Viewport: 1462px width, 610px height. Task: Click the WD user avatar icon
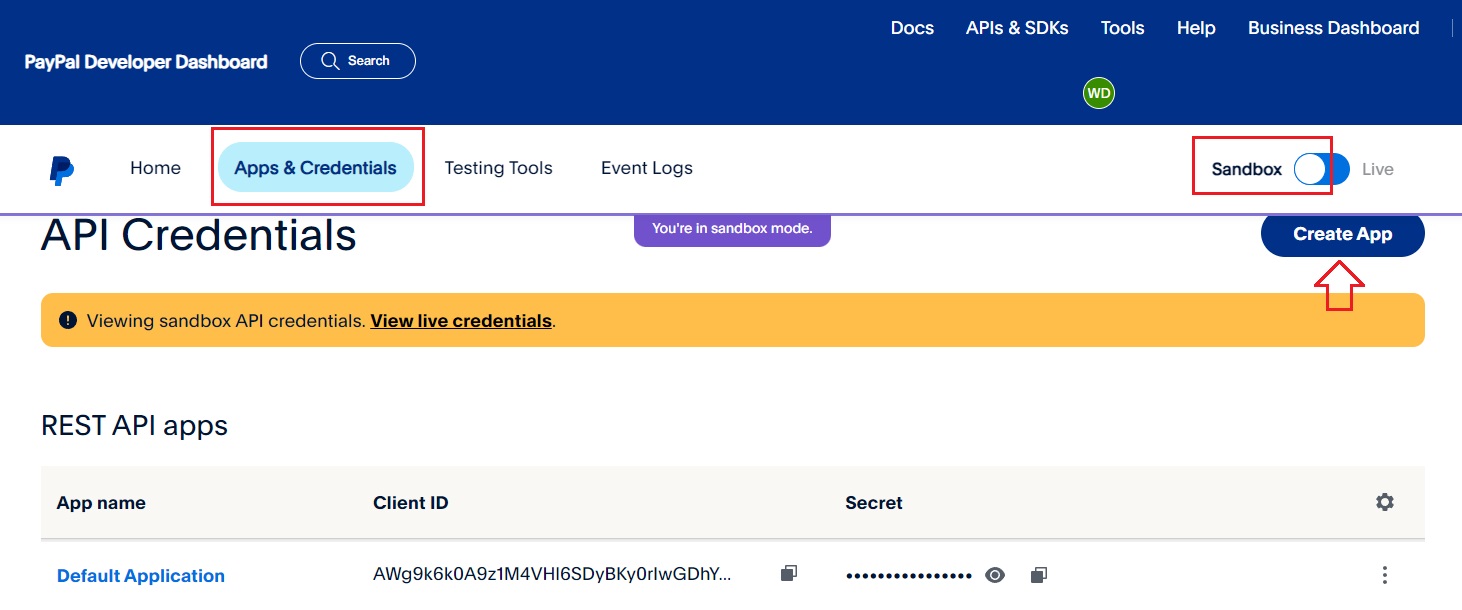[x=1098, y=93]
